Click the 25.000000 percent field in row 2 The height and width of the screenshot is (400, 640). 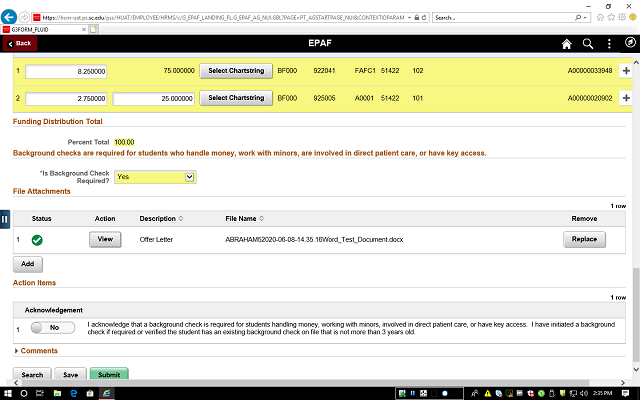[x=153, y=98]
